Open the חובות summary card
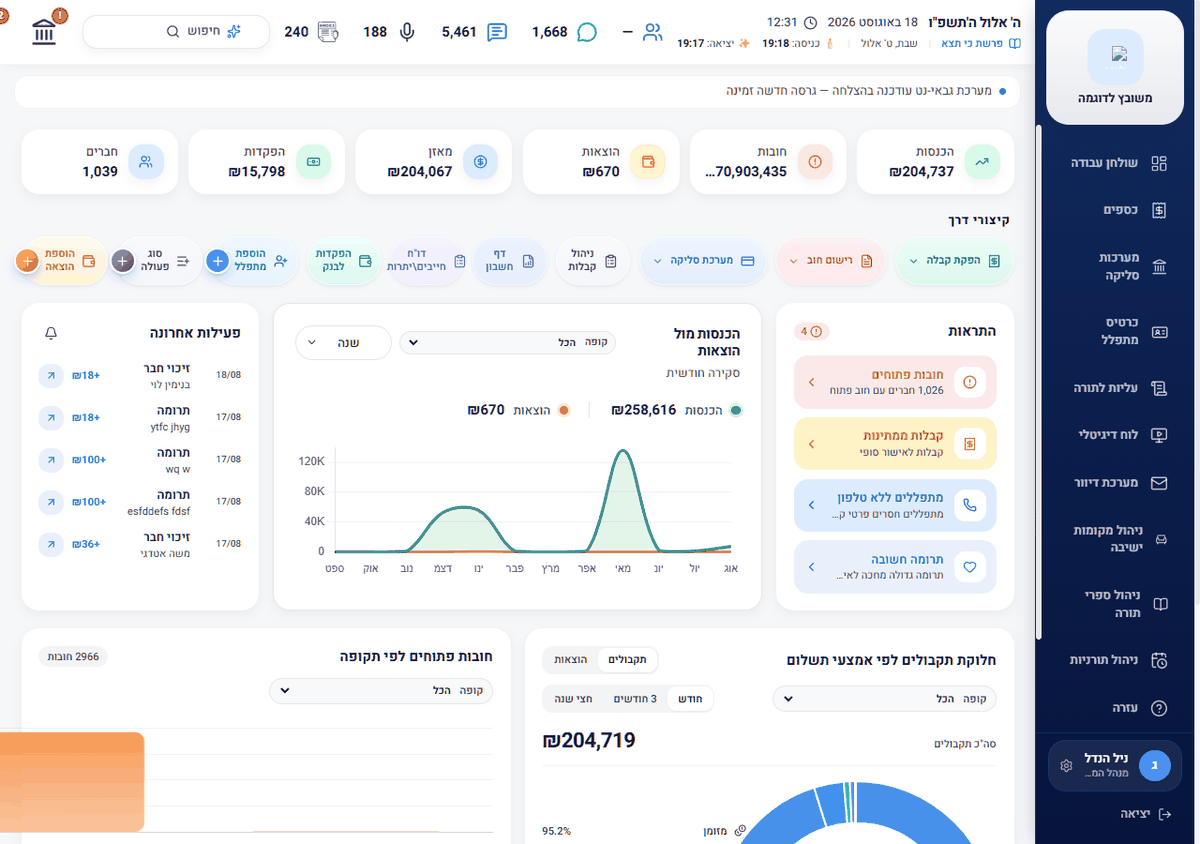1200x844 pixels. click(x=768, y=161)
